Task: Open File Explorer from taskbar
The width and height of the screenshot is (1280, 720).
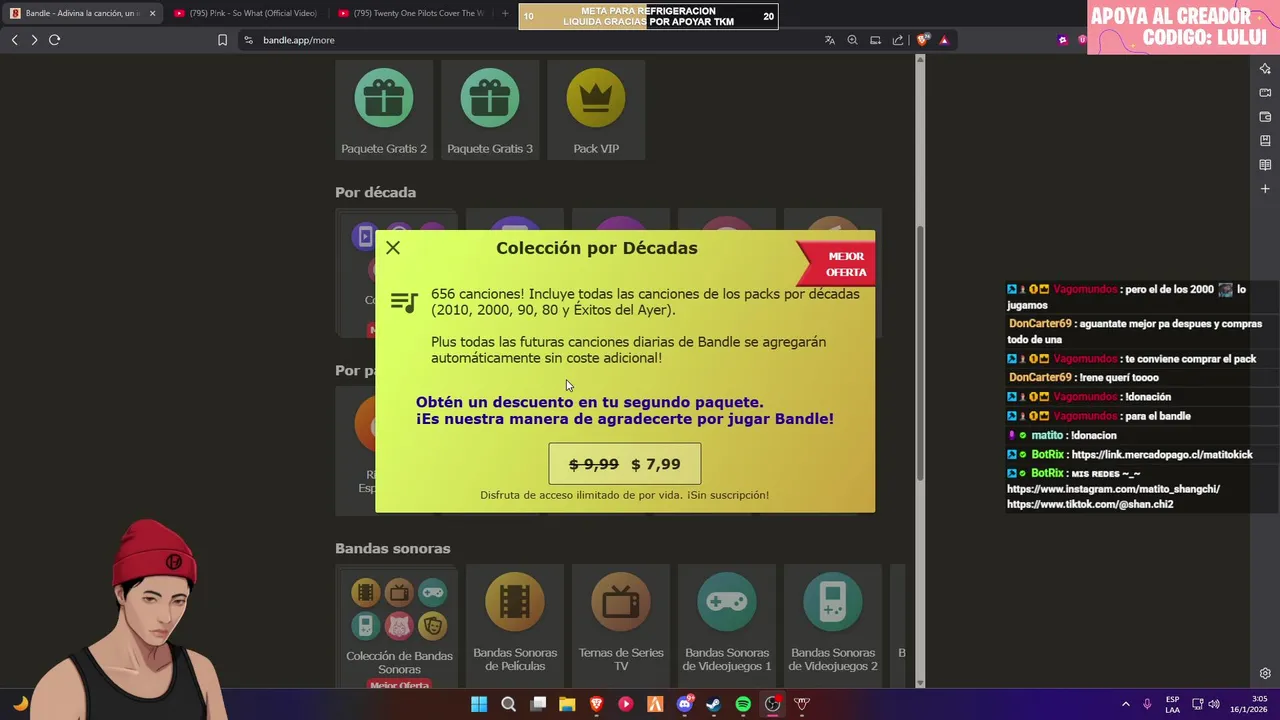Action: tap(567, 704)
